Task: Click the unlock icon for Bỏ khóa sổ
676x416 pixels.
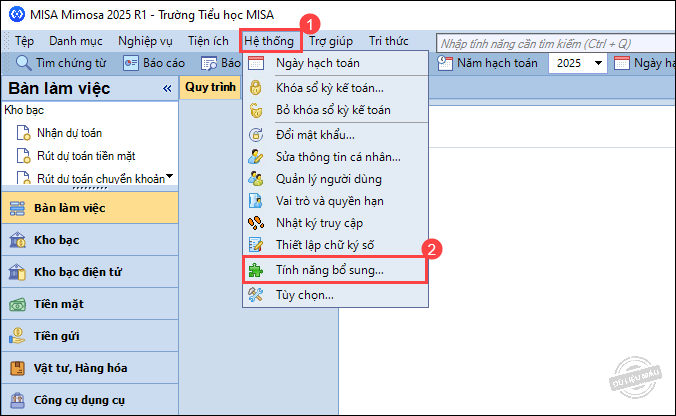Action: coord(256,110)
